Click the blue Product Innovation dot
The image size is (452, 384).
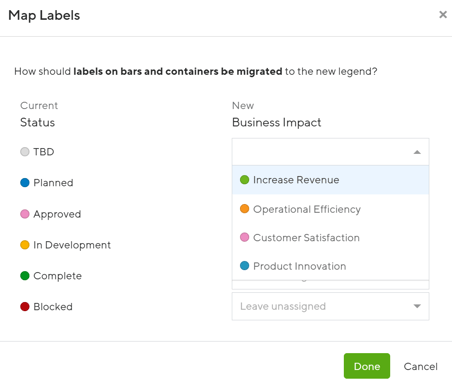coord(244,266)
